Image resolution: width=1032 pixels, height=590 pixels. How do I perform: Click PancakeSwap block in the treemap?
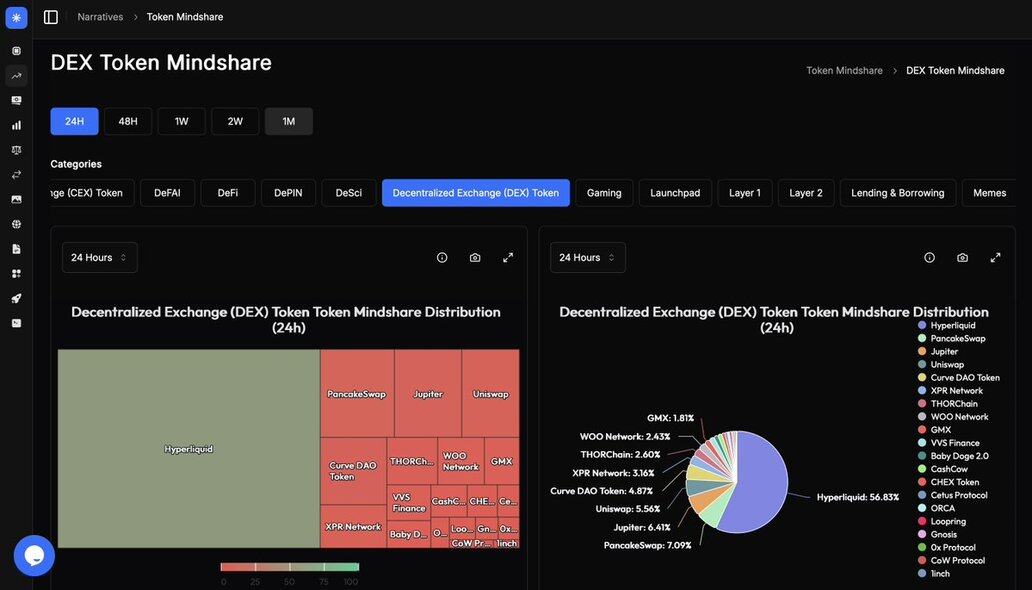[357, 394]
